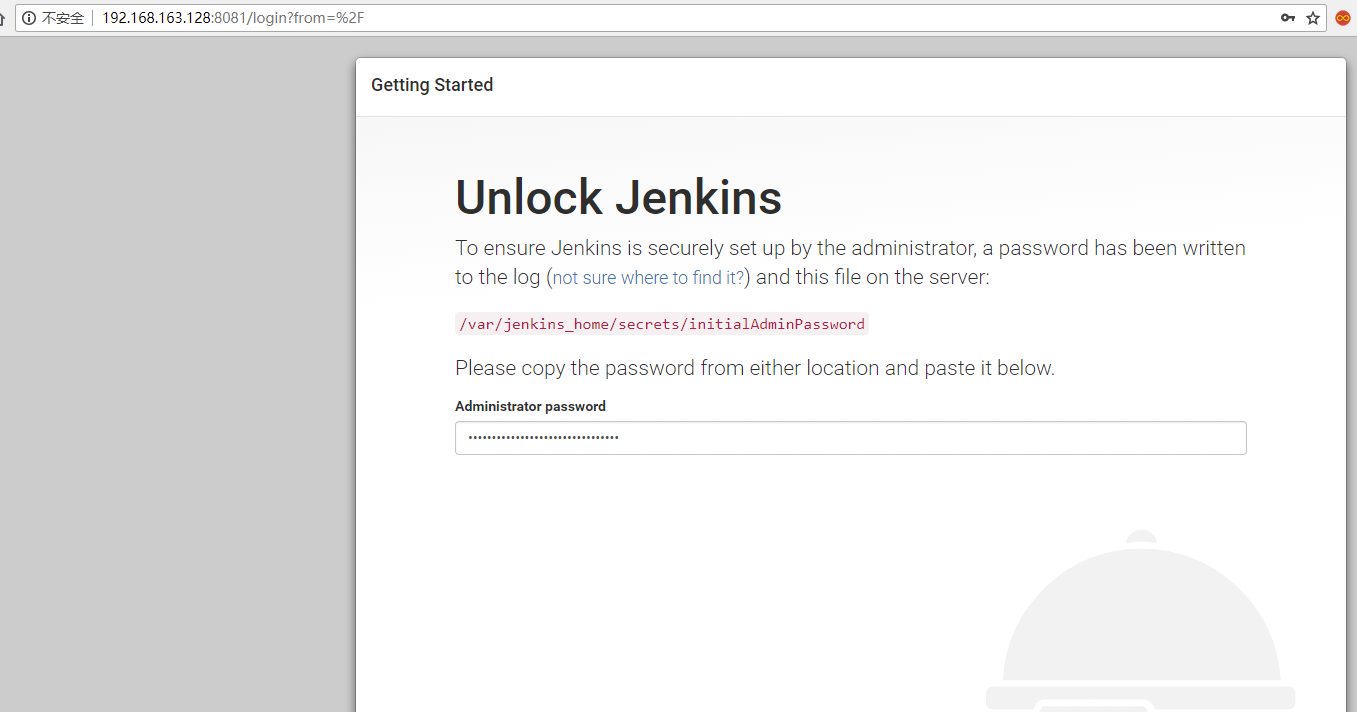Image resolution: width=1357 pixels, height=712 pixels.
Task: Click the masked password dots
Action: 543,438
